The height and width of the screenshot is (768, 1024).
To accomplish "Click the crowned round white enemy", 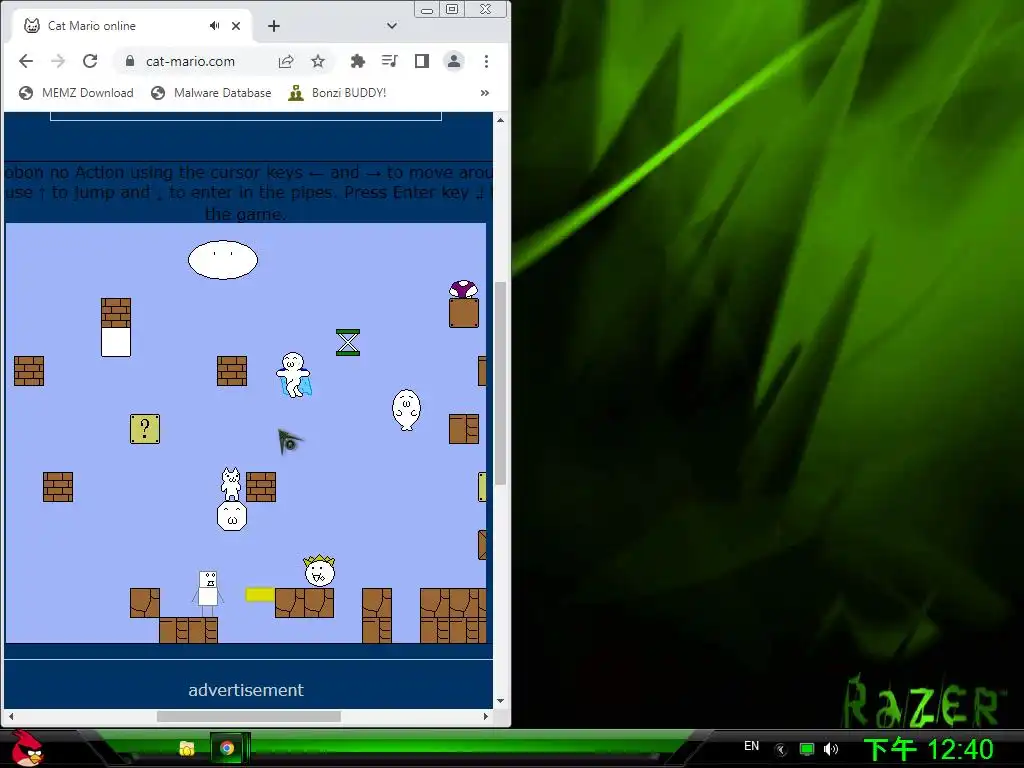I will pos(320,571).
